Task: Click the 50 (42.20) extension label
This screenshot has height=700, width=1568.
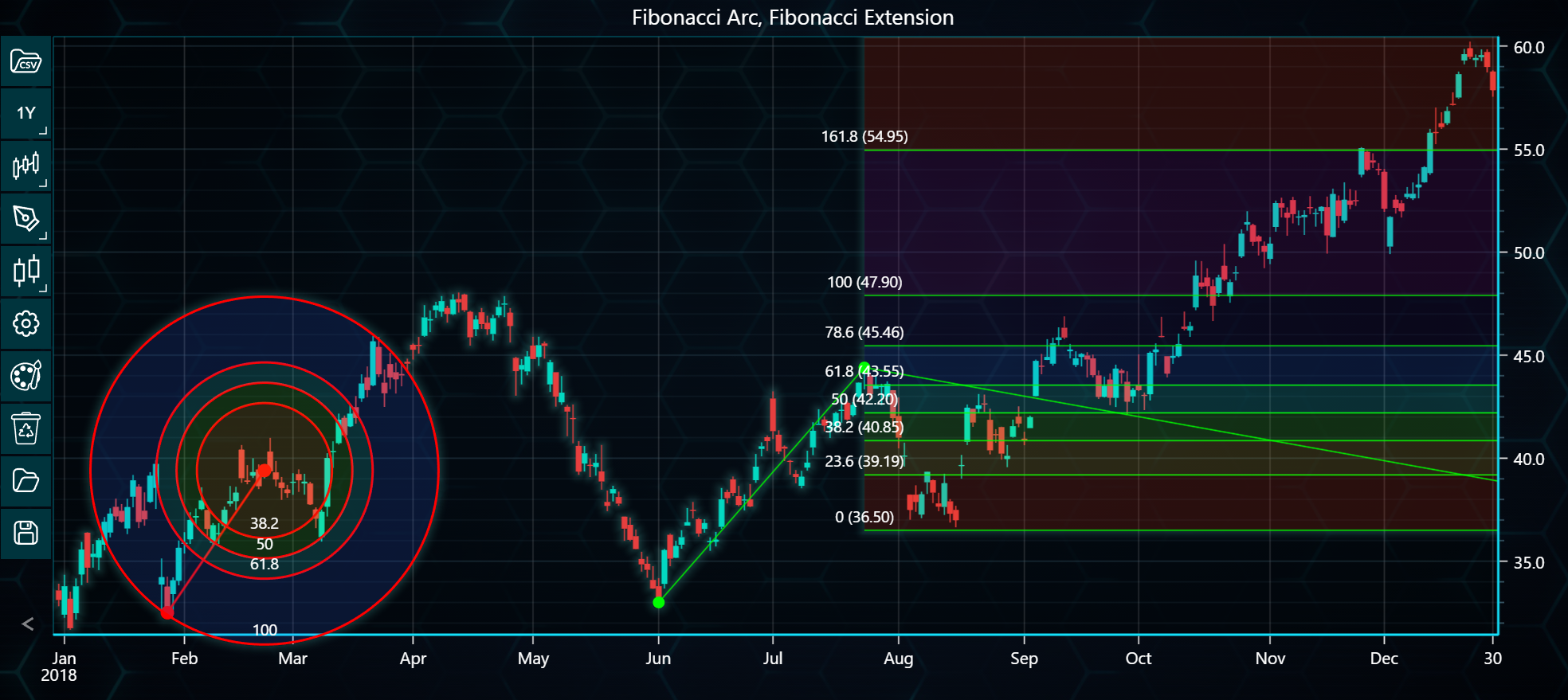Action: click(x=864, y=399)
